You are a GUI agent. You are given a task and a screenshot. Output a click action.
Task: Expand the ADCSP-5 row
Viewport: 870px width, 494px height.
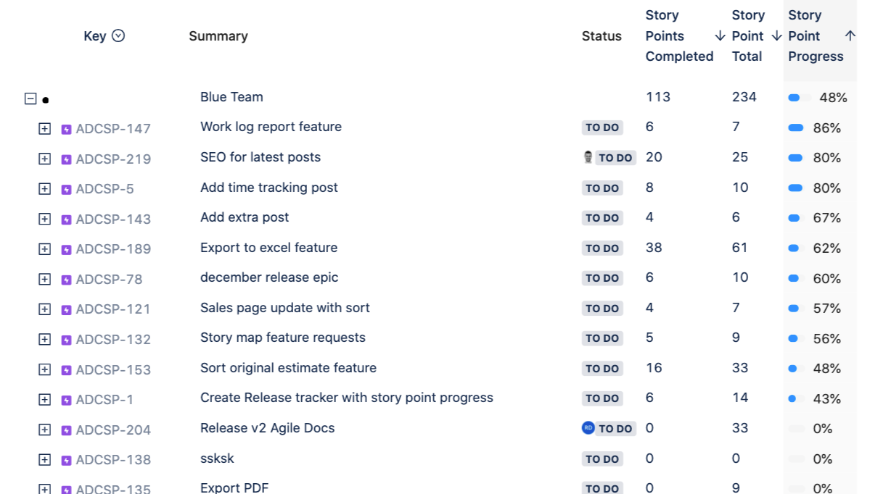(x=44, y=189)
